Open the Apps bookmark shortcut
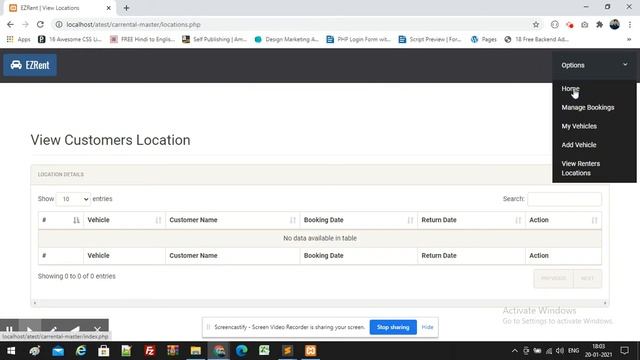The image size is (640, 360). [x=18, y=39]
